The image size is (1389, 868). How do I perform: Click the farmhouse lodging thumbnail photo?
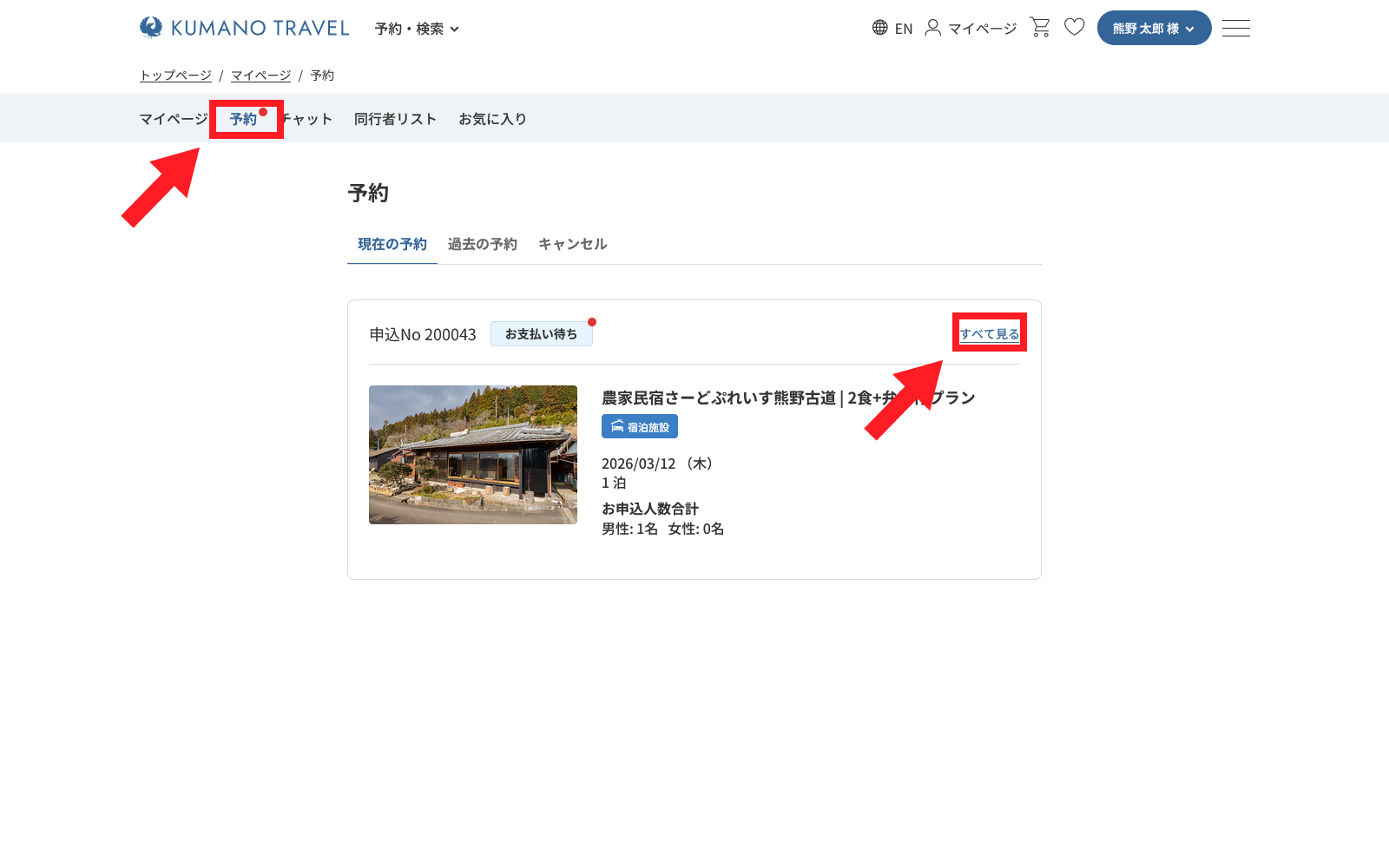click(x=473, y=455)
